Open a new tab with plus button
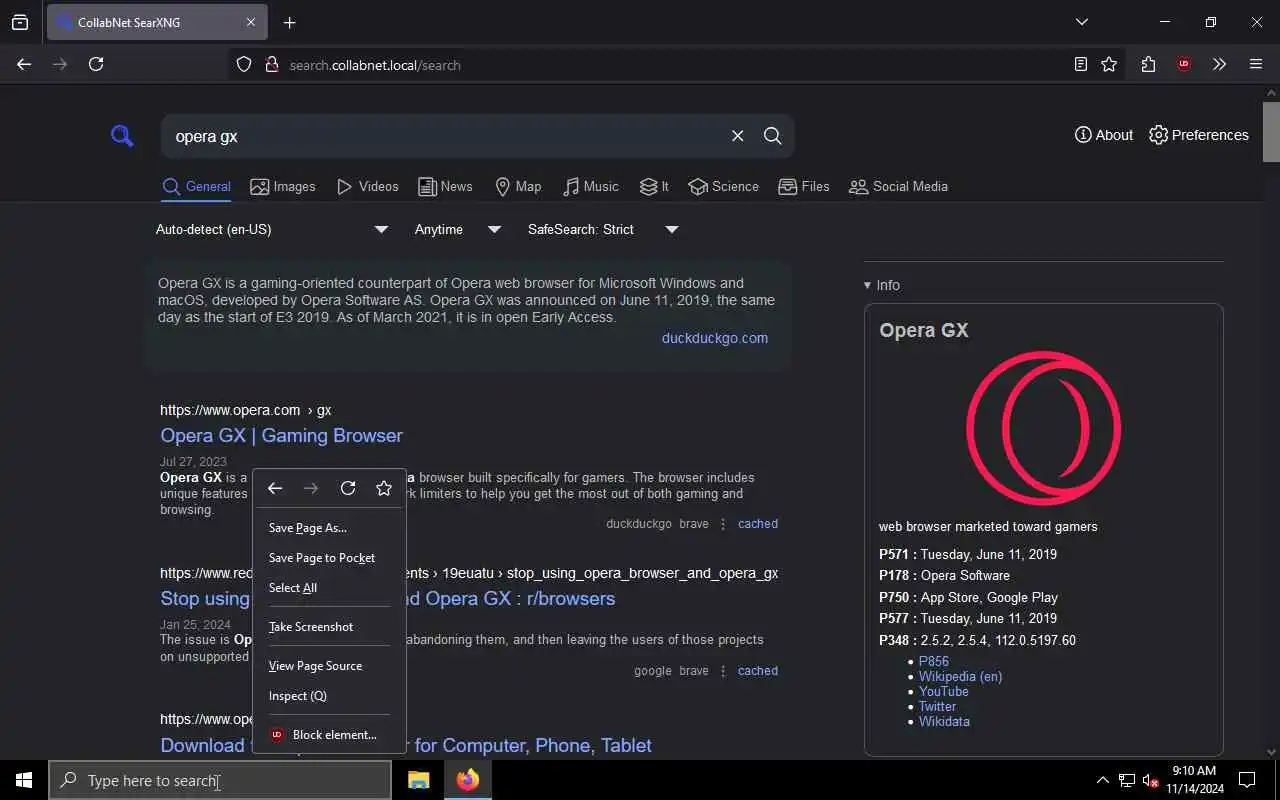Viewport: 1280px width, 800px height. click(289, 22)
